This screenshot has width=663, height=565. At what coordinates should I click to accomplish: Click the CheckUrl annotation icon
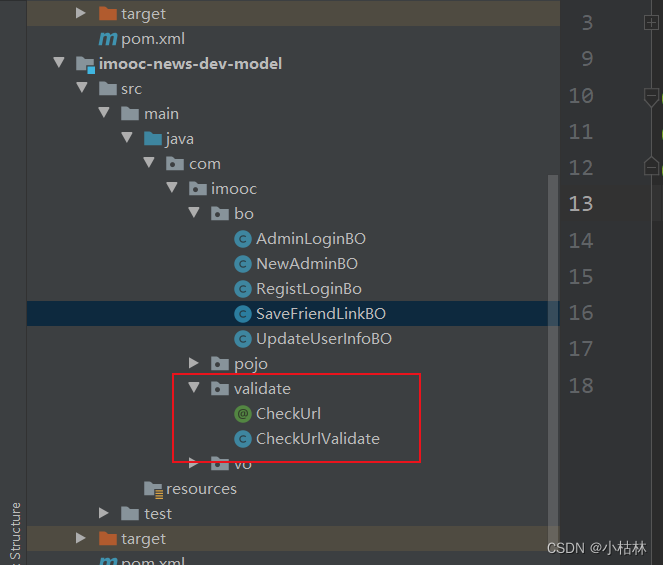click(x=243, y=414)
